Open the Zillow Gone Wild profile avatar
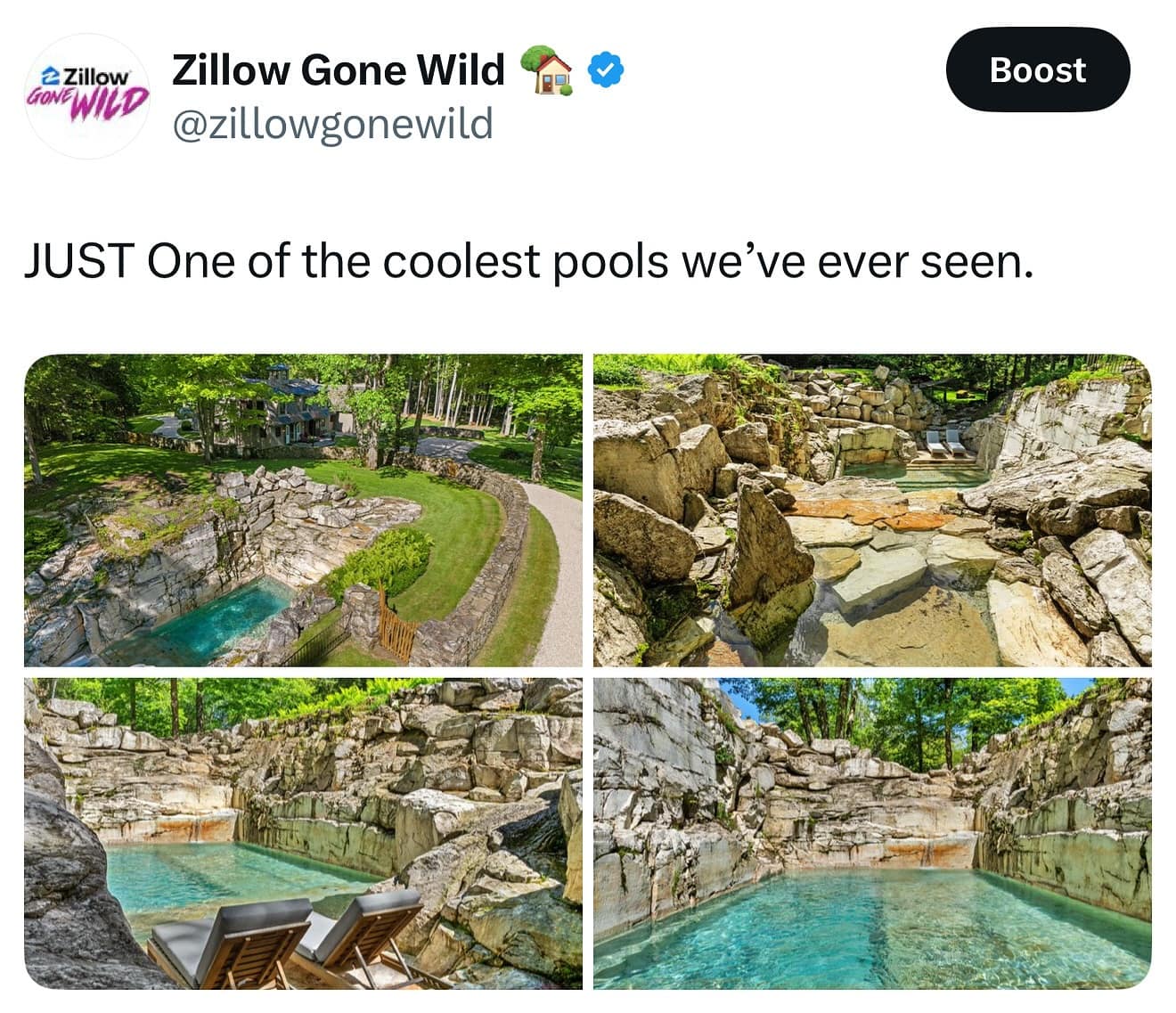This screenshot has width=1176, height=1013. [x=86, y=96]
